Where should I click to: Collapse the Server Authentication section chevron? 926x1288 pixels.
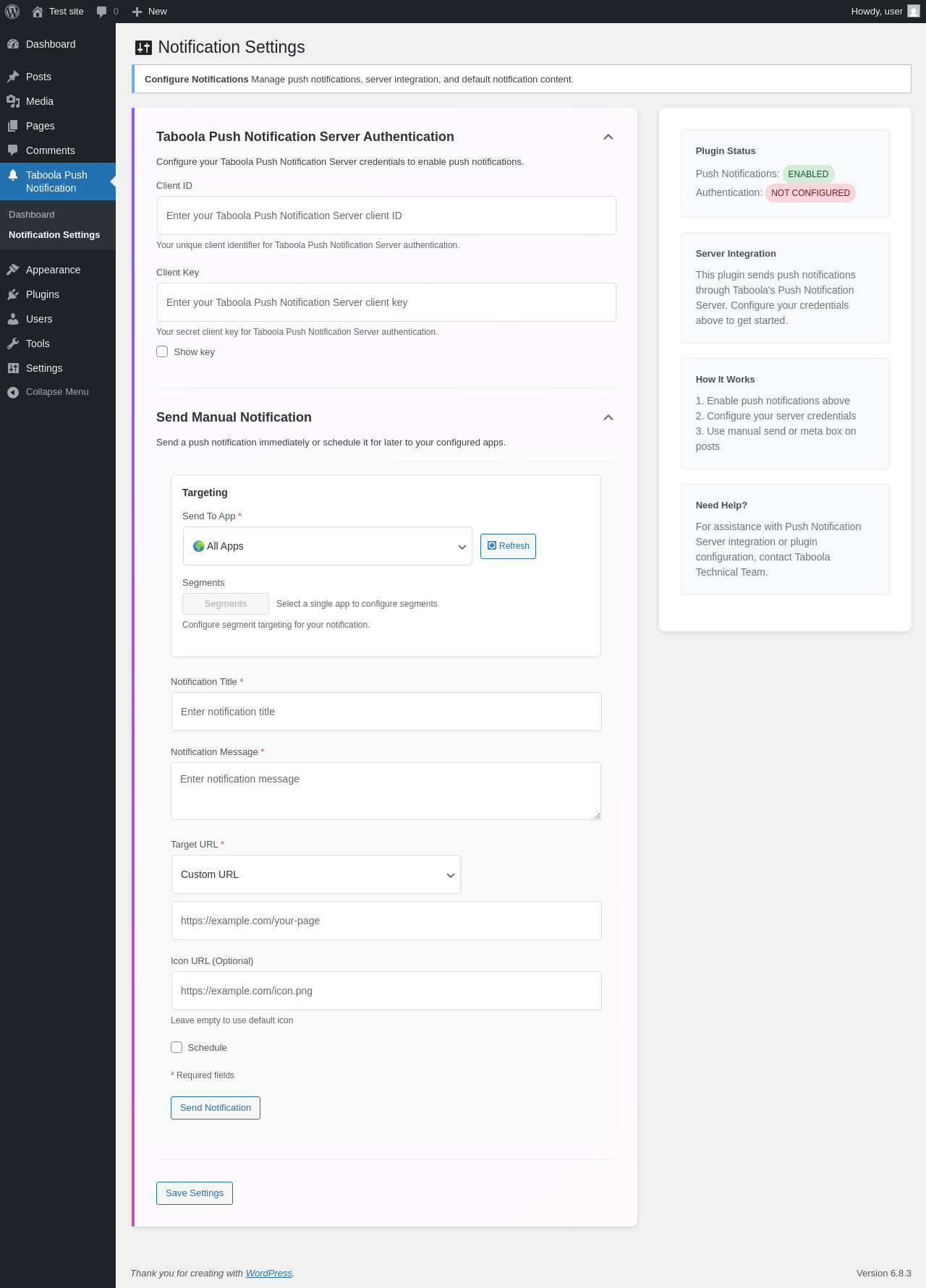coord(608,137)
